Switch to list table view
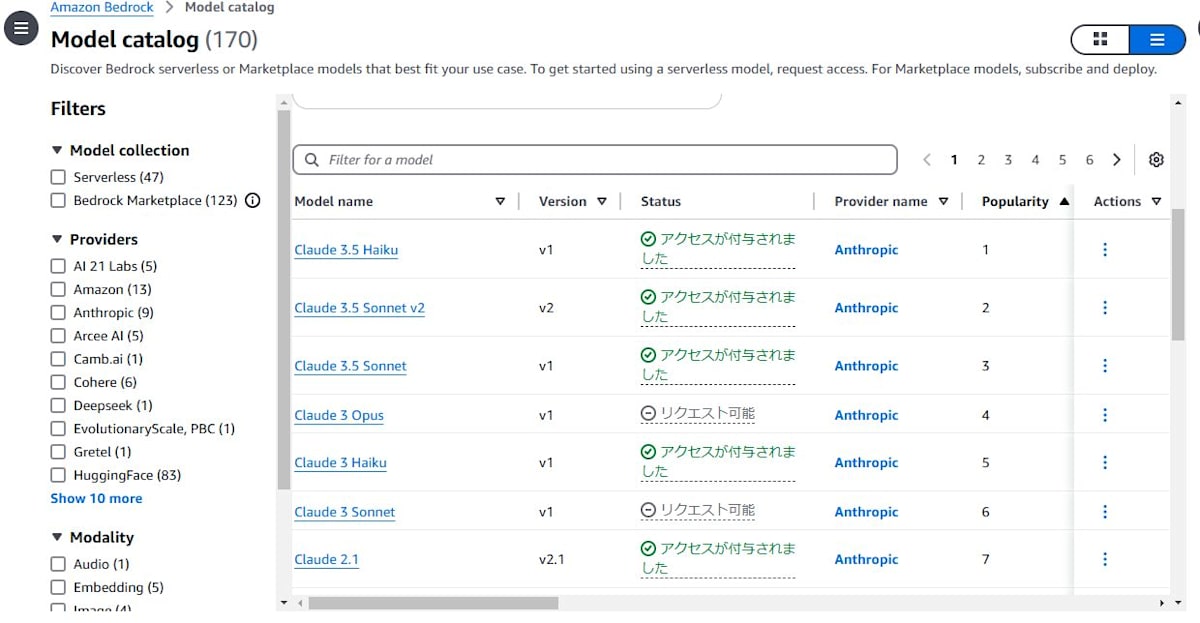Image resolution: width=1200 pixels, height=623 pixels. click(x=1157, y=39)
